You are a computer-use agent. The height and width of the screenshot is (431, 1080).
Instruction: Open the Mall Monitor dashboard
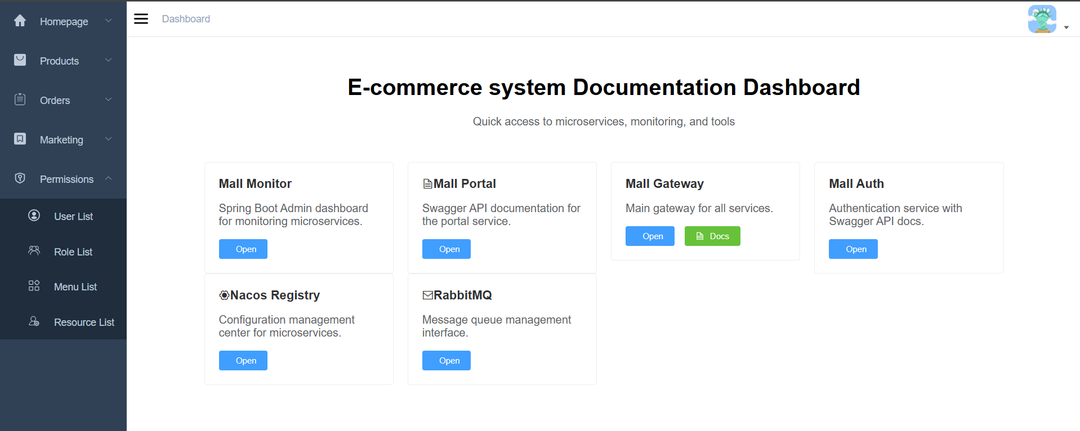243,249
